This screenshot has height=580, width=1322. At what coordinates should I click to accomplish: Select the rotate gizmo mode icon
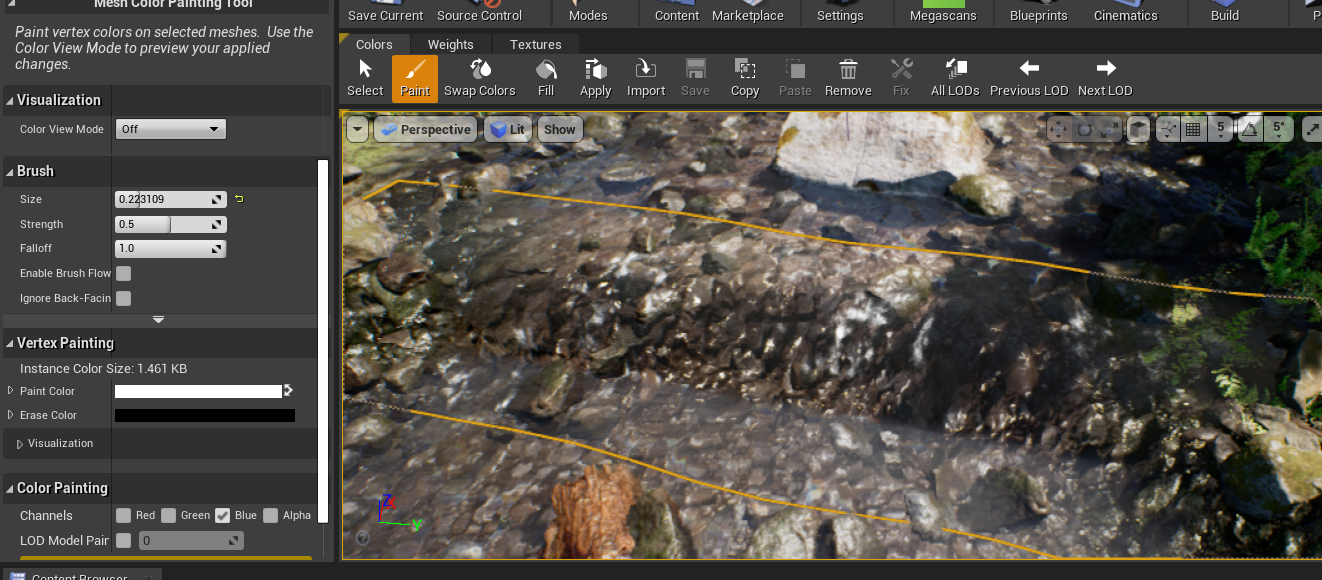coord(1084,129)
